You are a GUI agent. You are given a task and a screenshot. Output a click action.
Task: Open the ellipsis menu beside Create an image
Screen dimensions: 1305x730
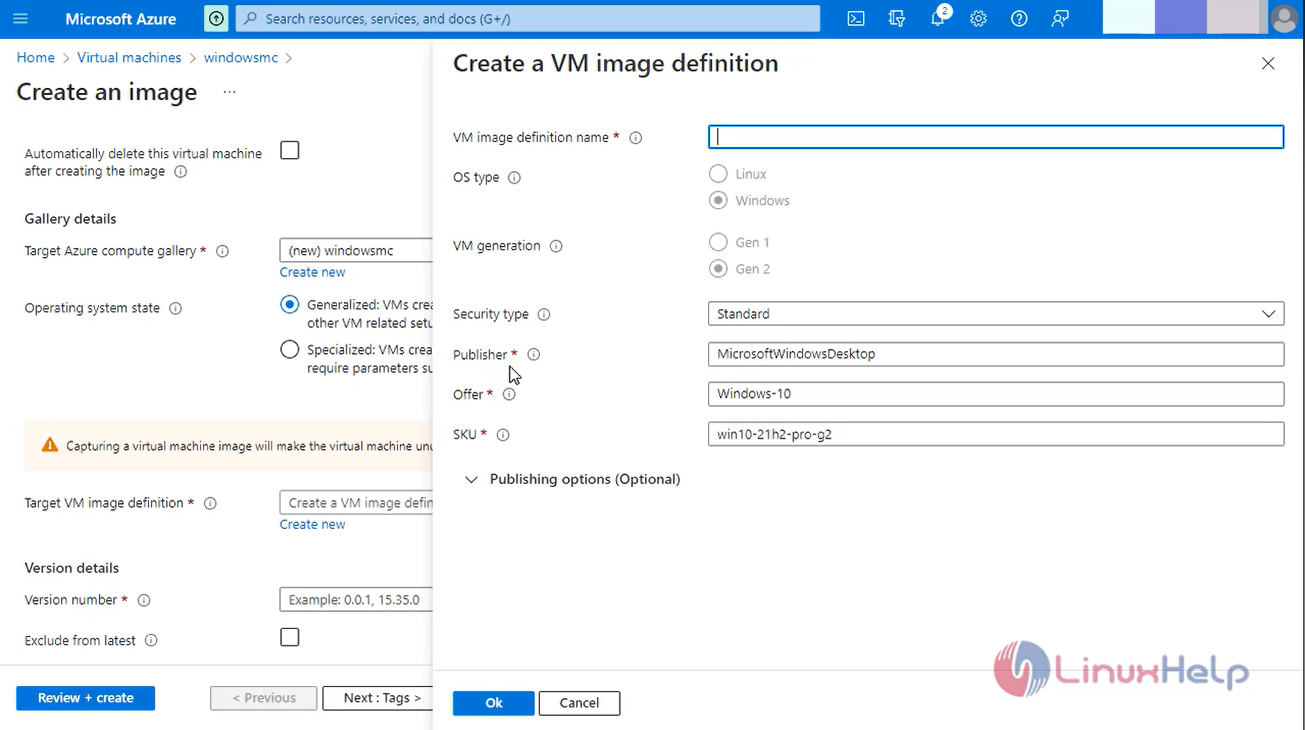(x=229, y=92)
